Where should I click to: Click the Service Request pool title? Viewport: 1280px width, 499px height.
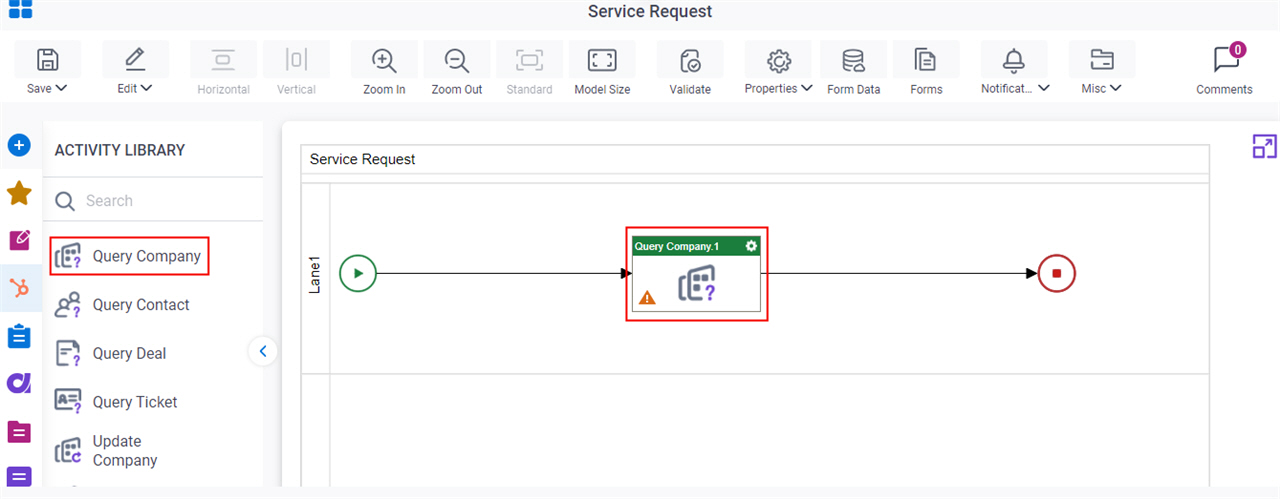(x=362, y=159)
